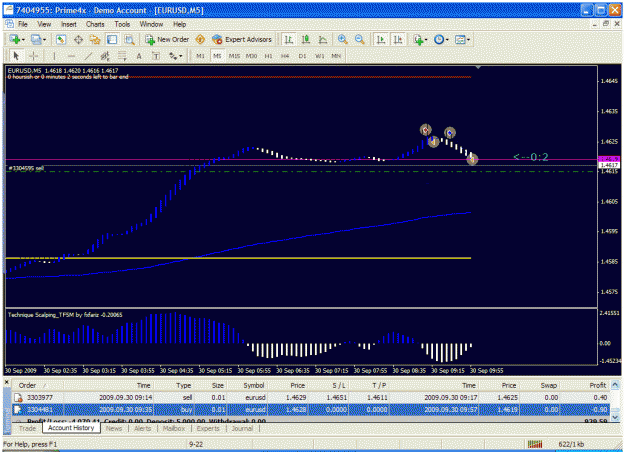Switch chart to Candlesticks mode
The height and width of the screenshot is (452, 625).
coord(306,39)
